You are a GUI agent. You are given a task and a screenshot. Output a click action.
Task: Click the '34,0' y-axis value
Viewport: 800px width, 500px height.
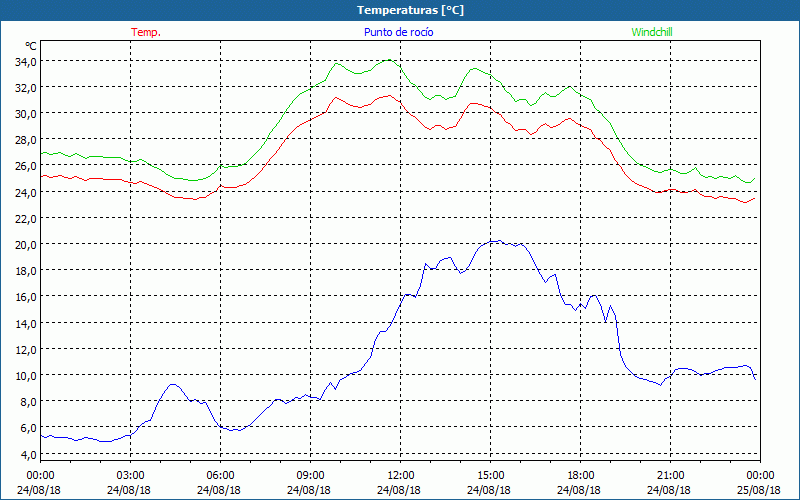pos(26,62)
